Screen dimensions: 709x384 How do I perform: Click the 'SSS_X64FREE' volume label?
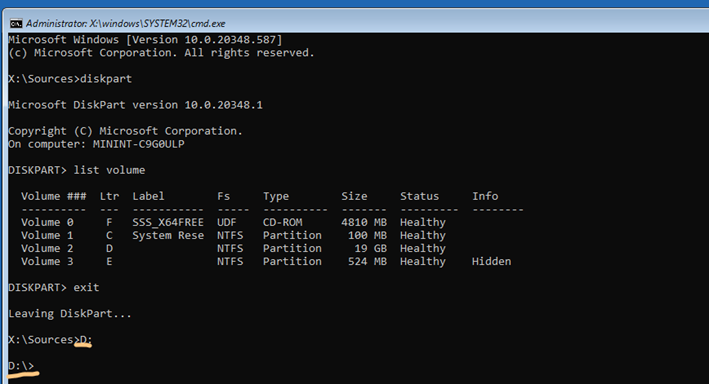(168, 223)
